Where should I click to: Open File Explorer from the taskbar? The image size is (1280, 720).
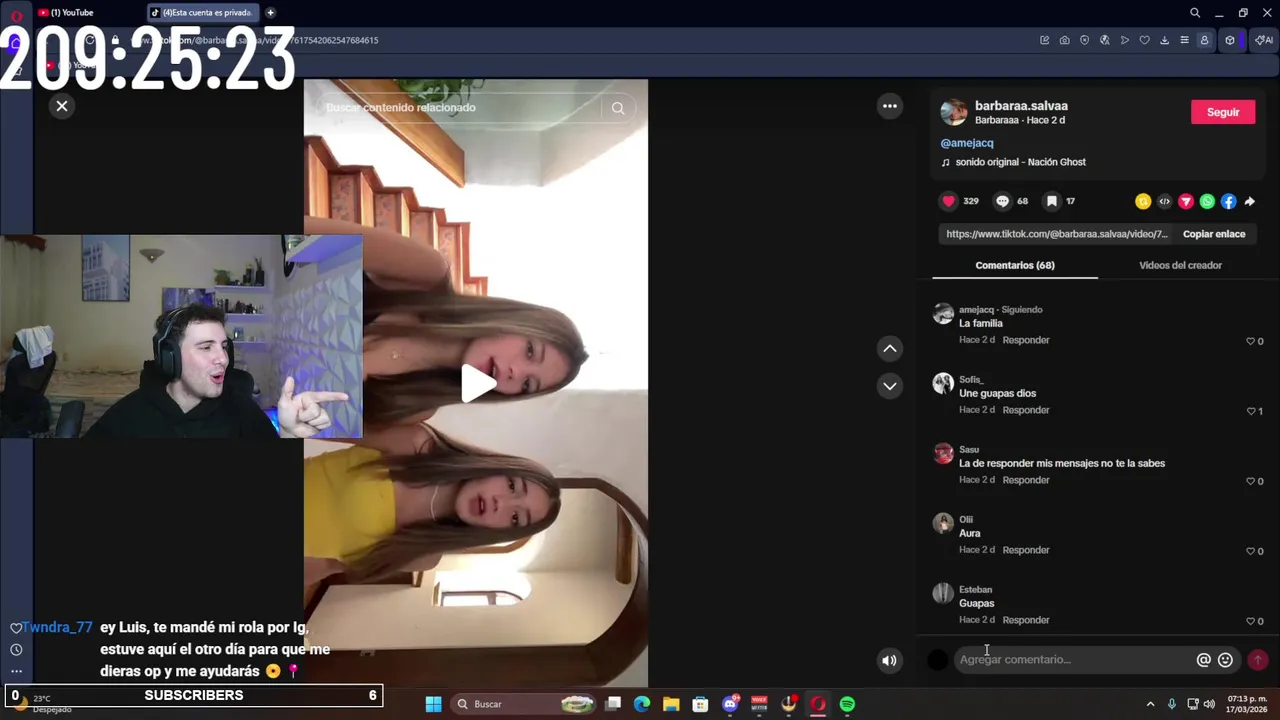(671, 704)
